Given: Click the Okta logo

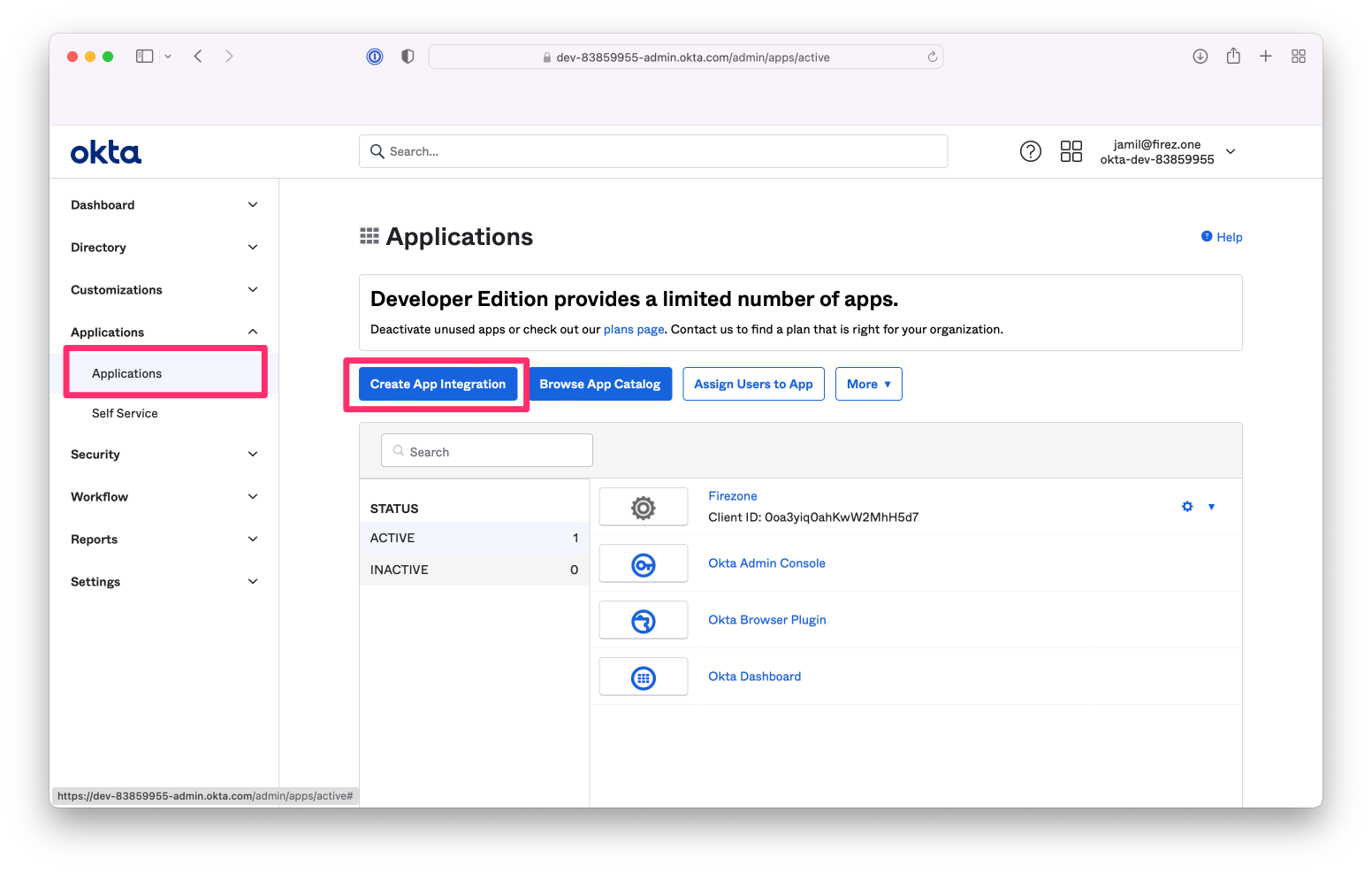Looking at the screenshot, I should pyautogui.click(x=105, y=151).
